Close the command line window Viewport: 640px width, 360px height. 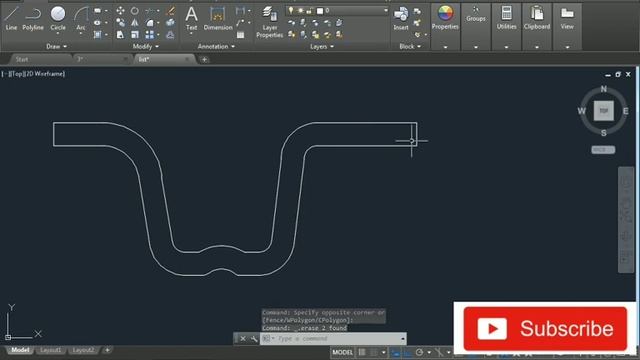(243, 339)
